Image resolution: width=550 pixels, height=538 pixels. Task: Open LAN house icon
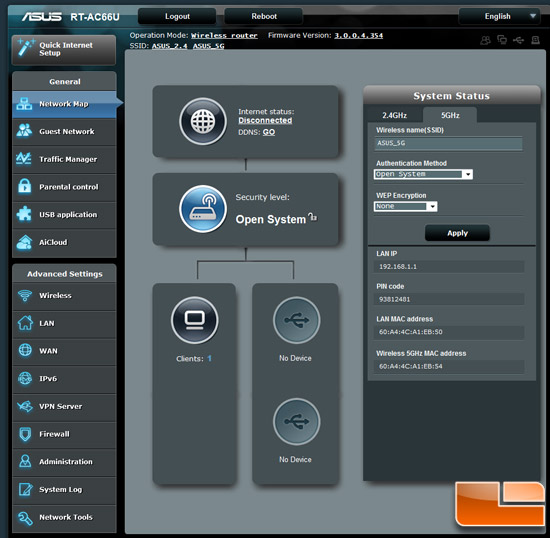(x=25, y=323)
